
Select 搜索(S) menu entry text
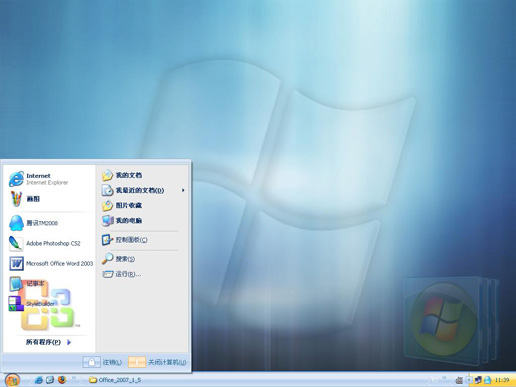(x=125, y=259)
